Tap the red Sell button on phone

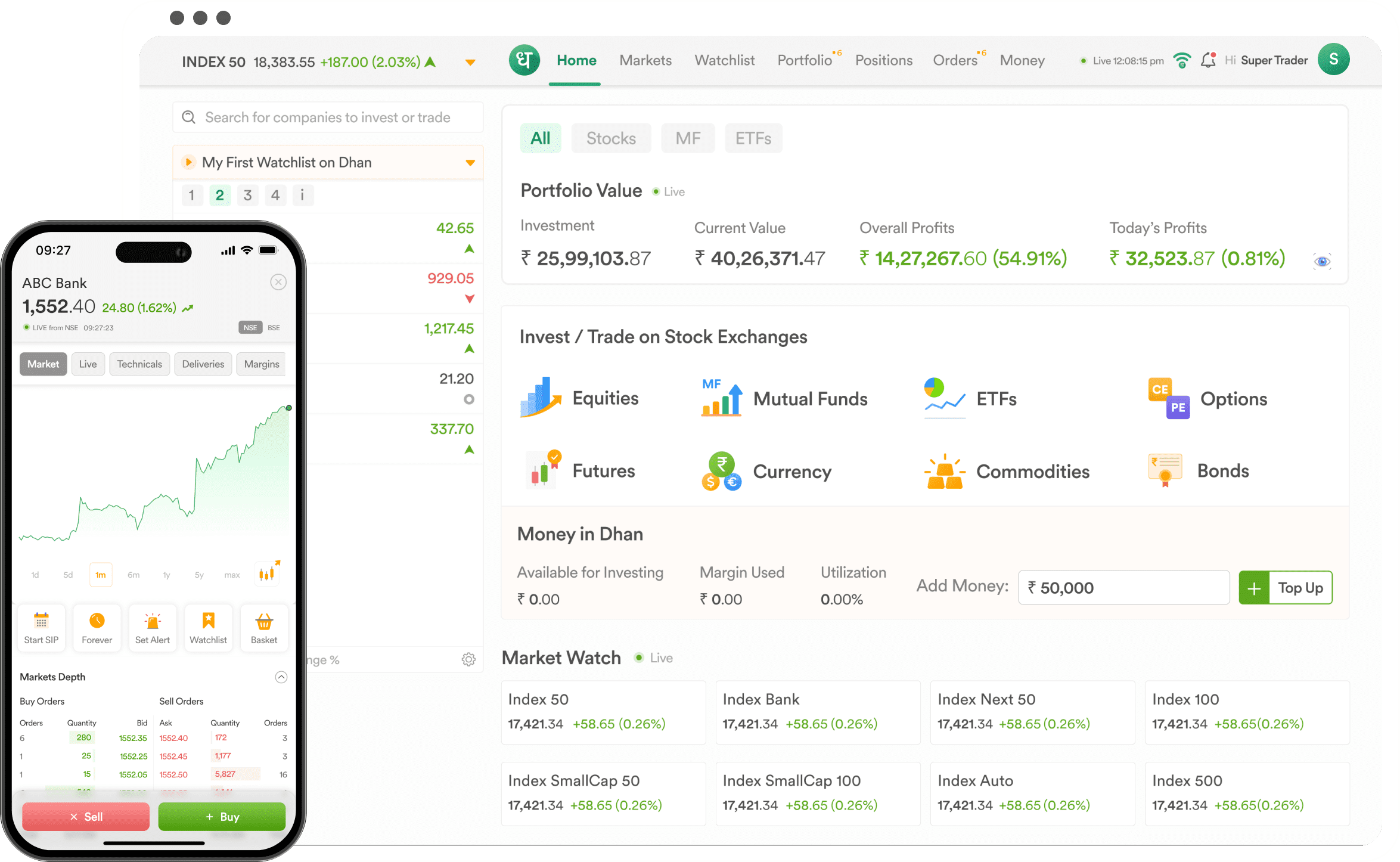[86, 816]
